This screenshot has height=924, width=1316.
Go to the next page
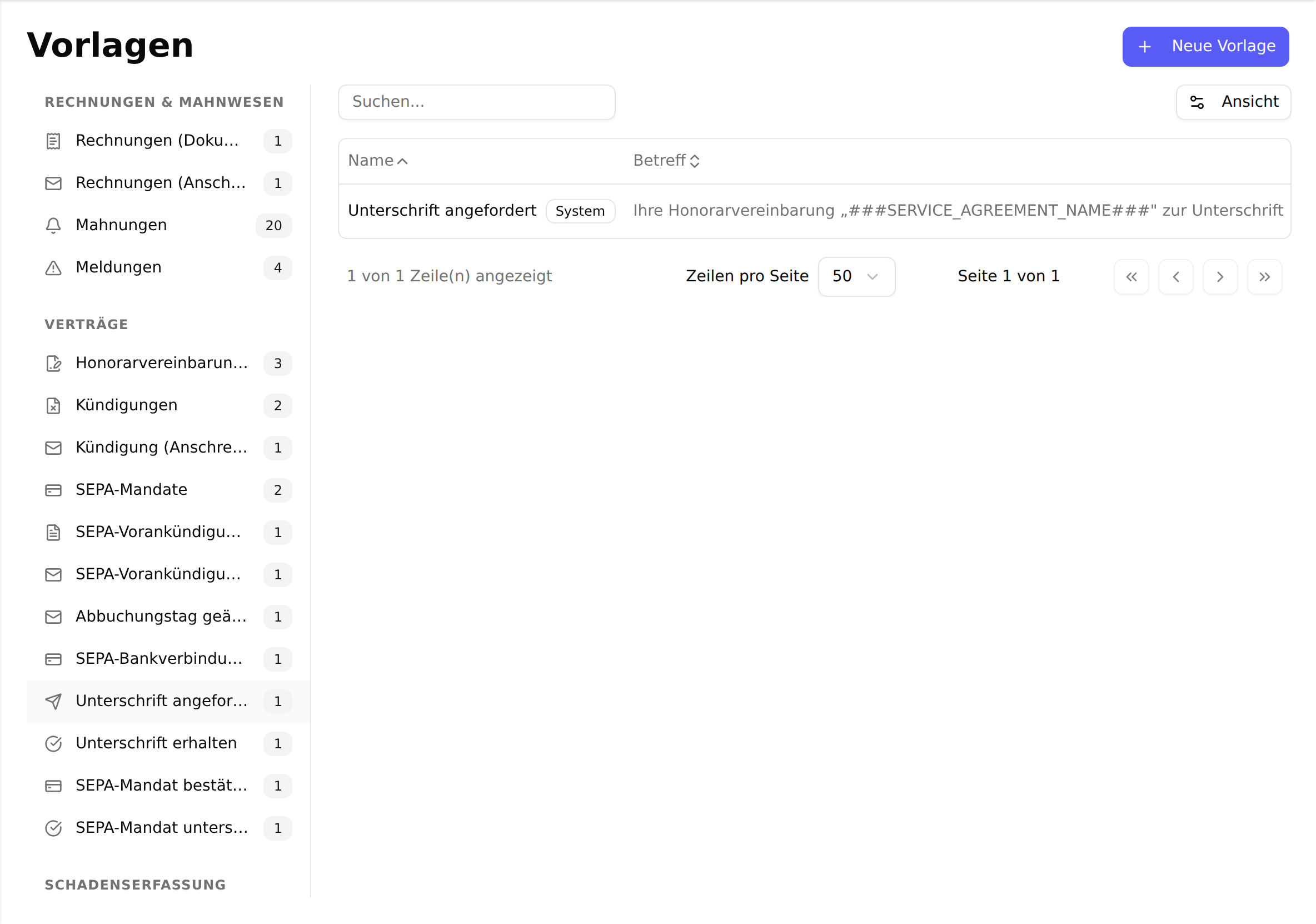tap(1220, 277)
